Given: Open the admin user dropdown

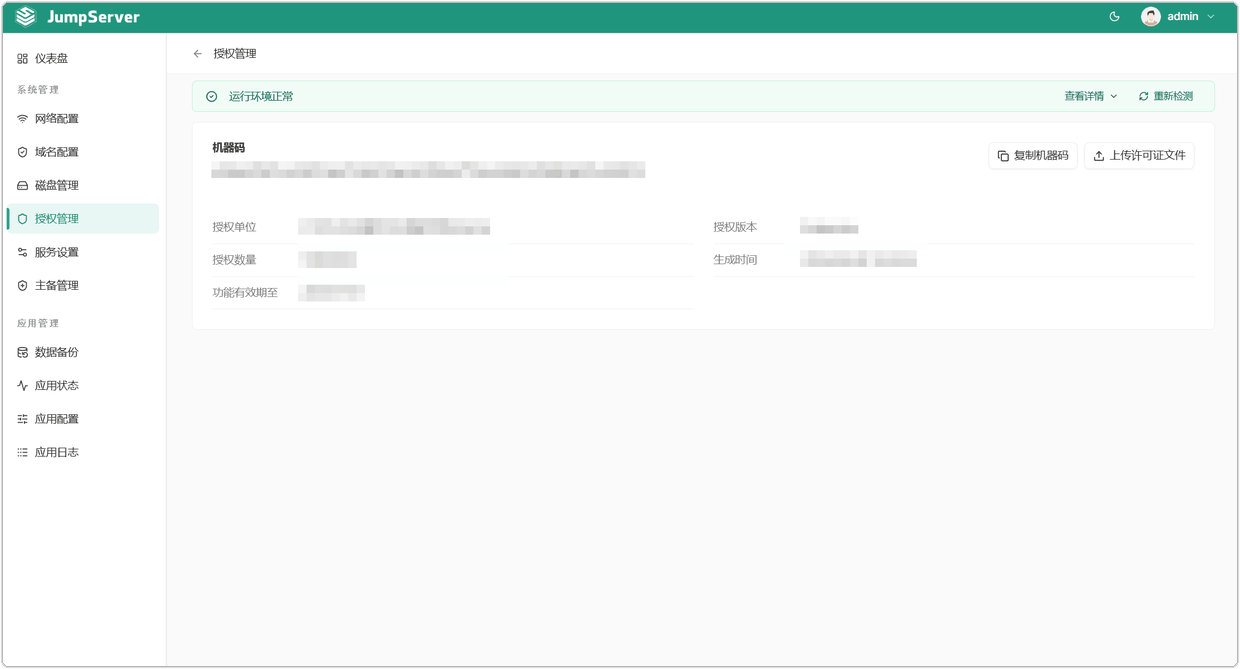Looking at the screenshot, I should tap(1179, 17).
